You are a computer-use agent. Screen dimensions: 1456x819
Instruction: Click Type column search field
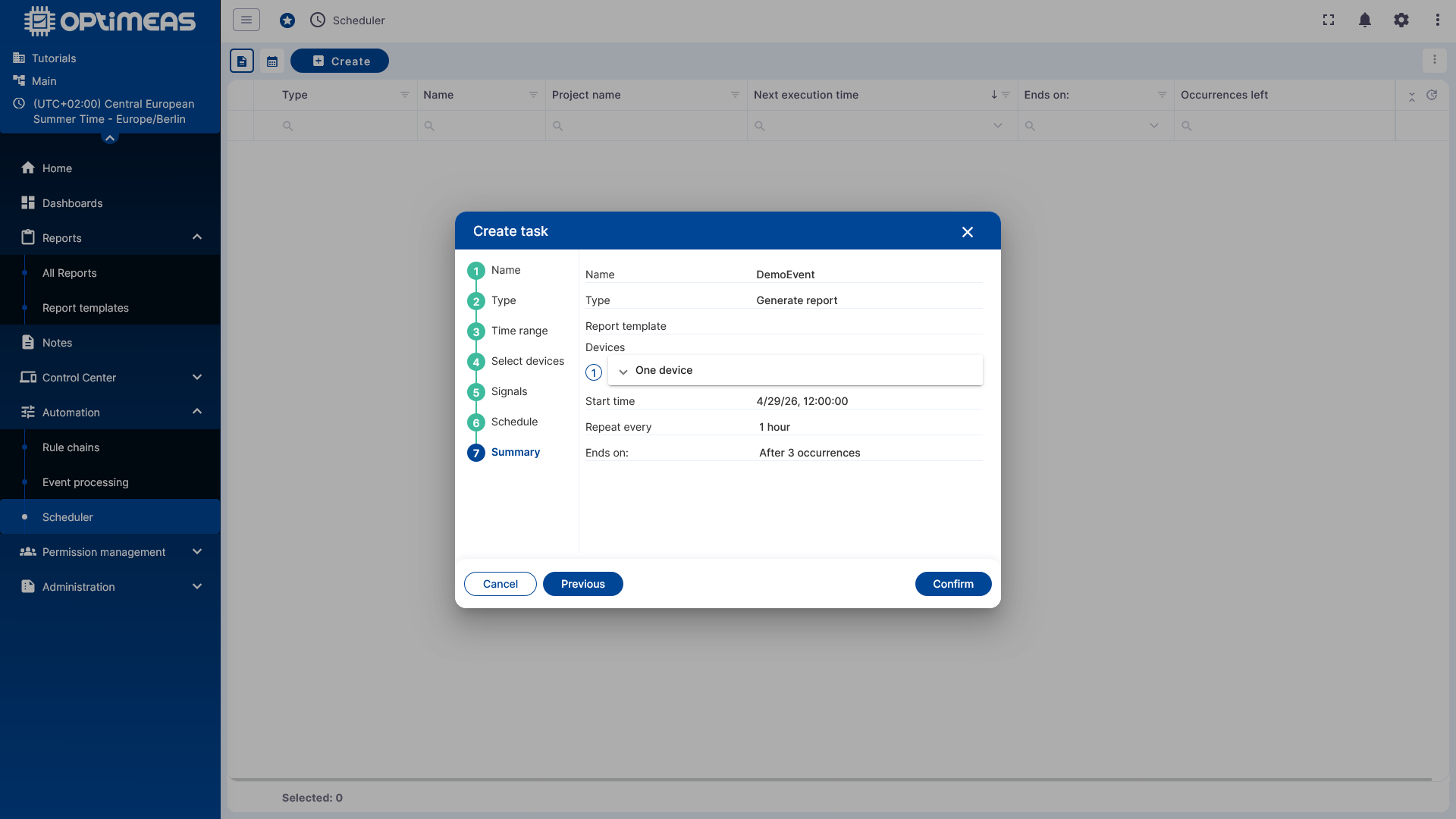pos(335,126)
